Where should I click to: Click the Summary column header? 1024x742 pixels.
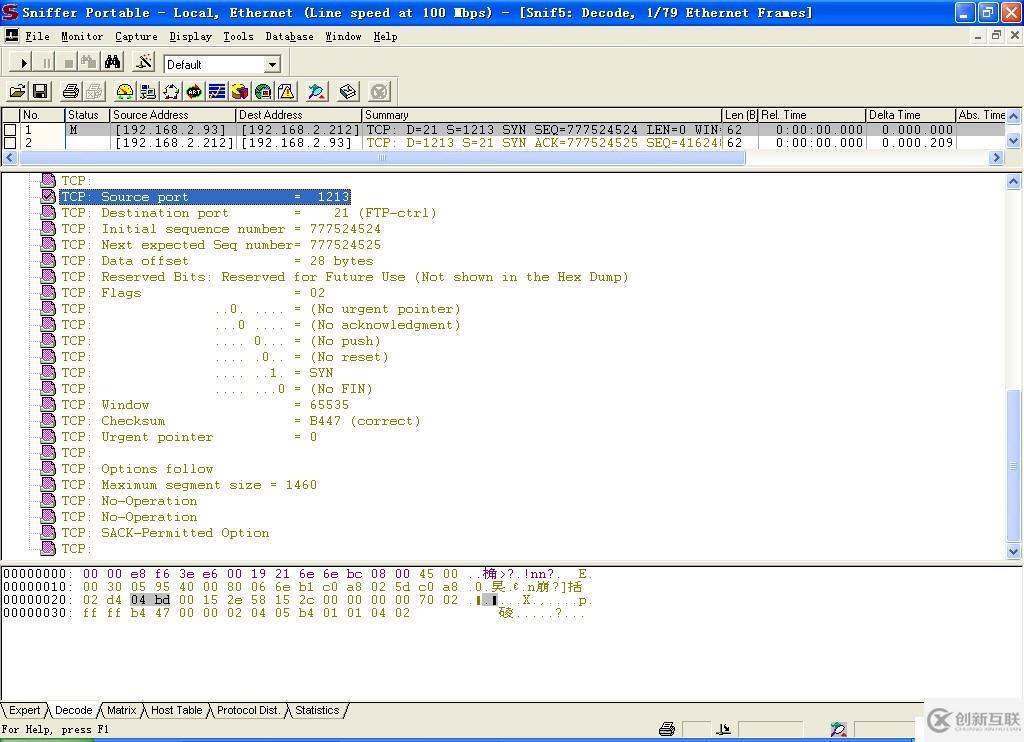(x=541, y=115)
